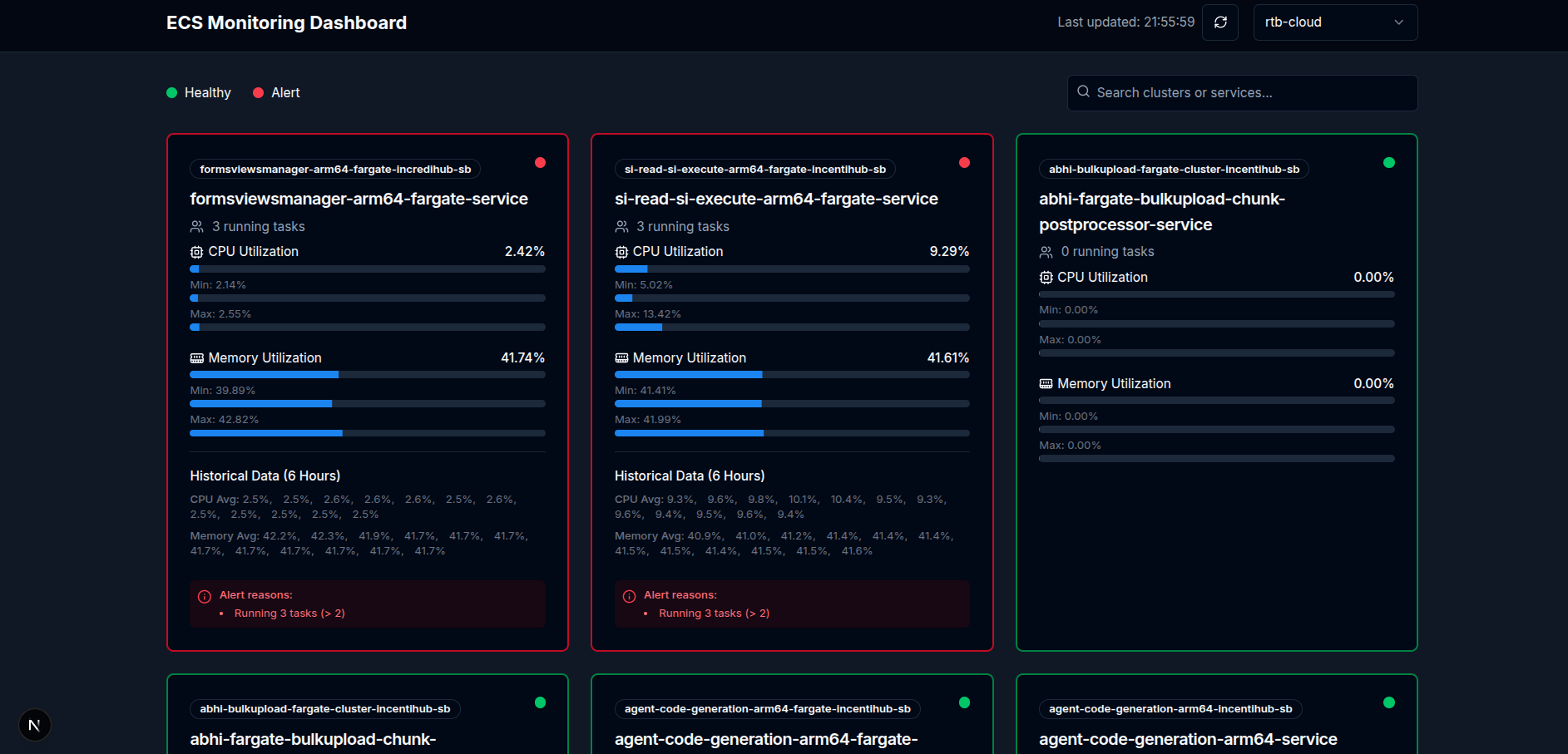
Task: Click the red status dot on si-read-si-execute card
Action: point(964,163)
